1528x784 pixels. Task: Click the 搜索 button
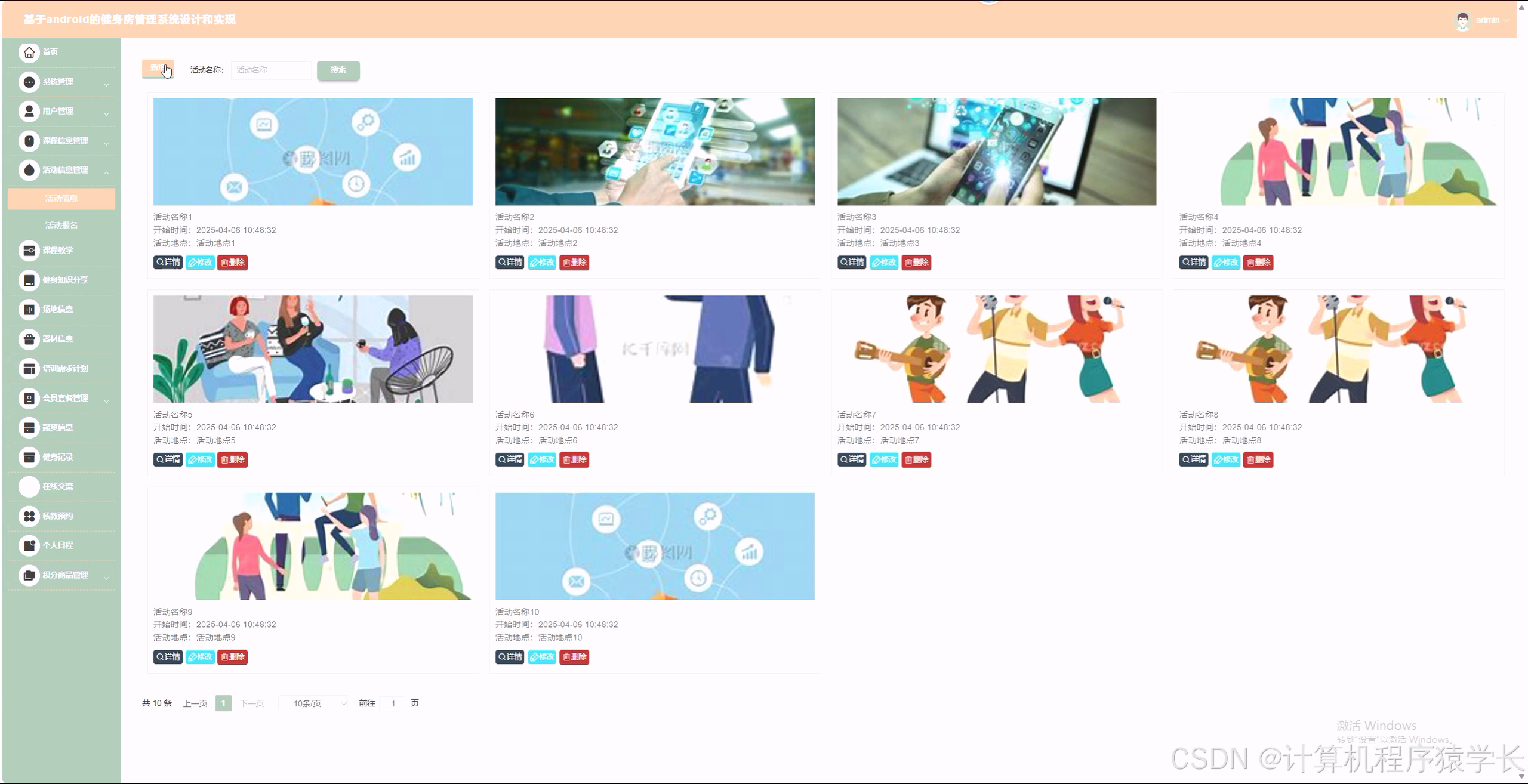(338, 70)
